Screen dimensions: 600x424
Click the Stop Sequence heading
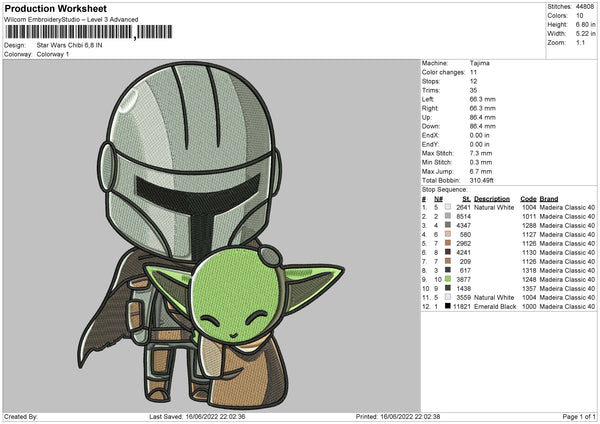pos(445,190)
